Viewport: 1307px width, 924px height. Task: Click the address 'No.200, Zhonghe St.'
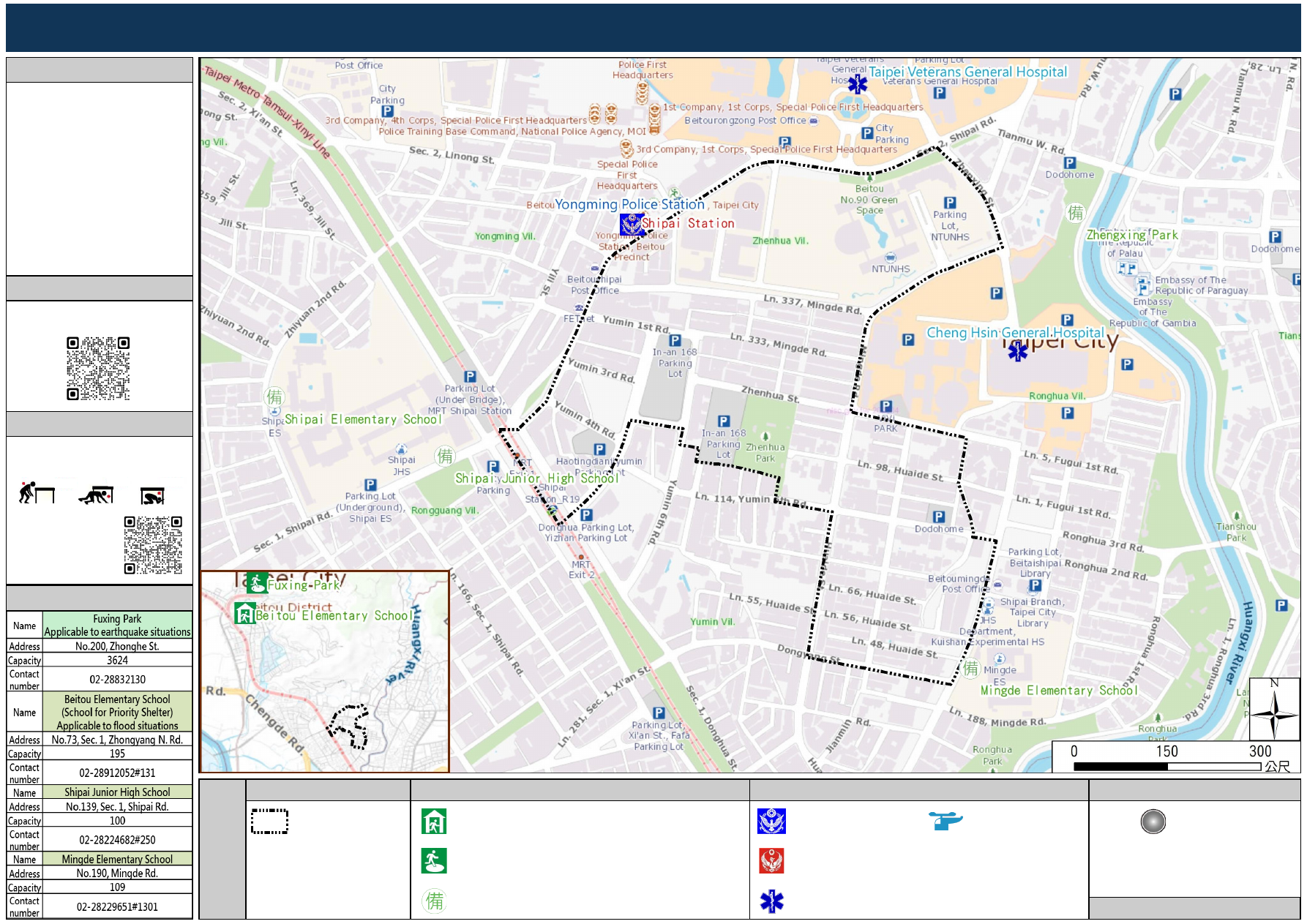(117, 646)
